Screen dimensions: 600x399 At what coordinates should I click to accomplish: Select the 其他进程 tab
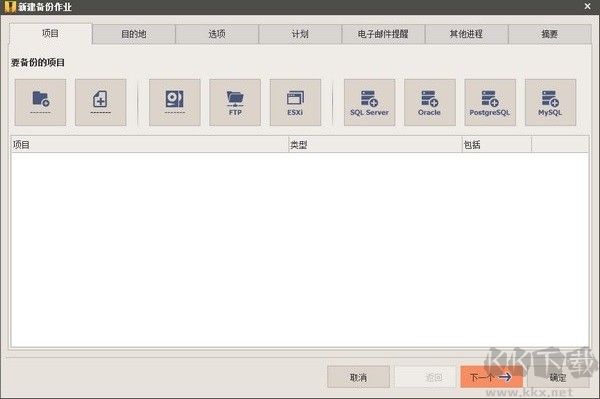(x=466, y=34)
